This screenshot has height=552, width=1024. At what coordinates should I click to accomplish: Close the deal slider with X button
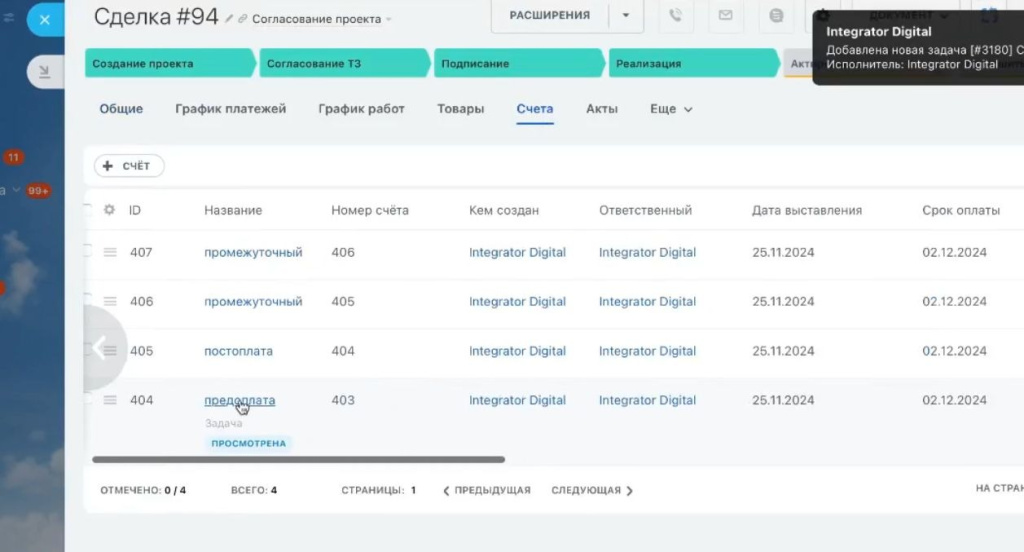[45, 19]
